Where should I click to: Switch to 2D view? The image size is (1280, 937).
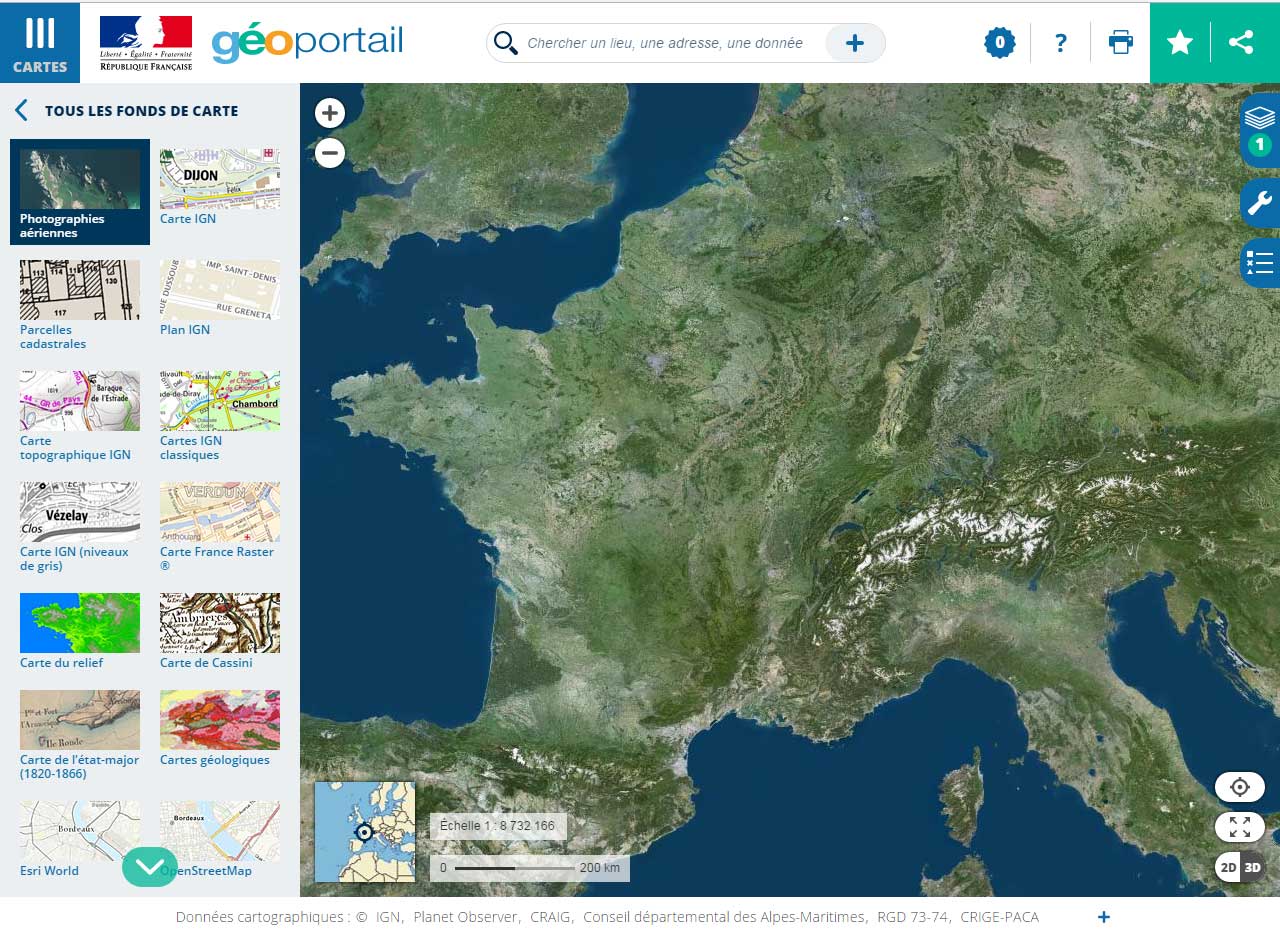[x=1228, y=867]
